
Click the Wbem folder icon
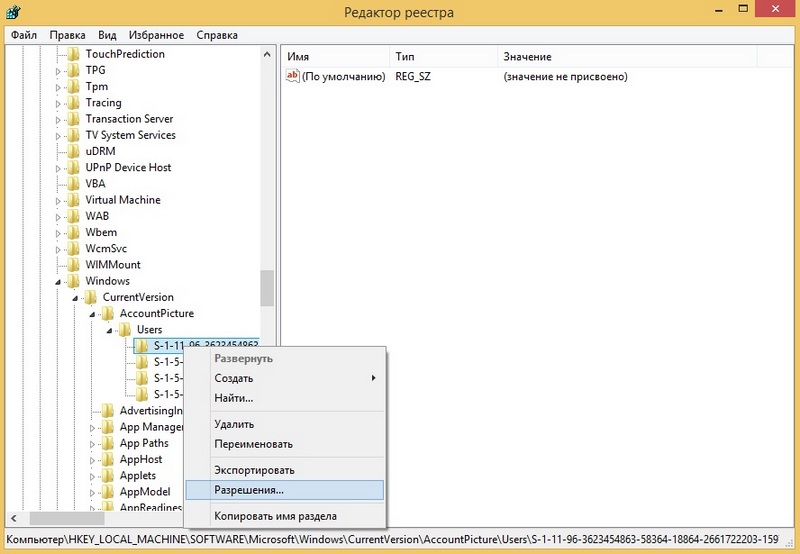73,232
